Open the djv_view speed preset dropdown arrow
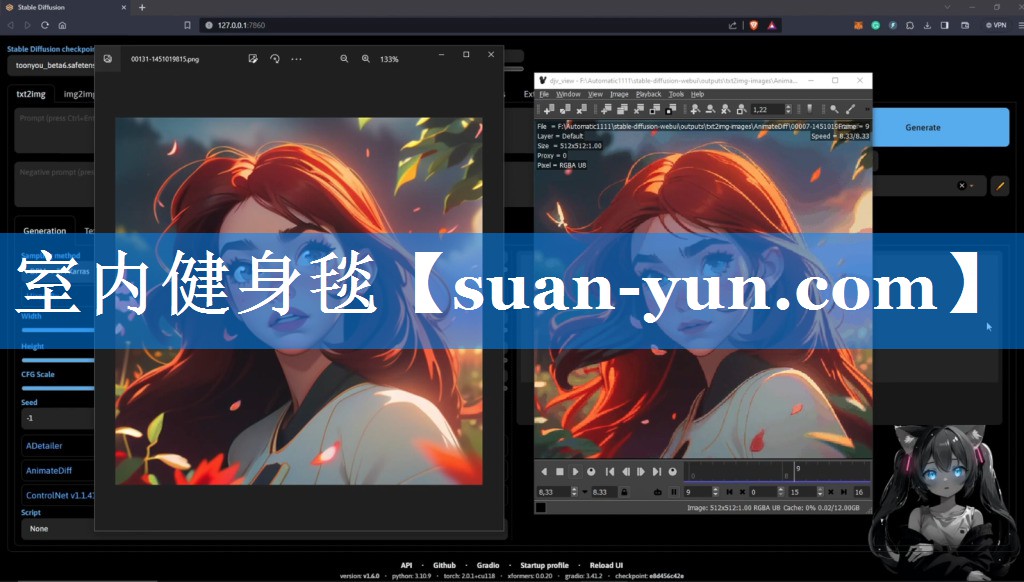The image size is (1024, 582). point(584,492)
